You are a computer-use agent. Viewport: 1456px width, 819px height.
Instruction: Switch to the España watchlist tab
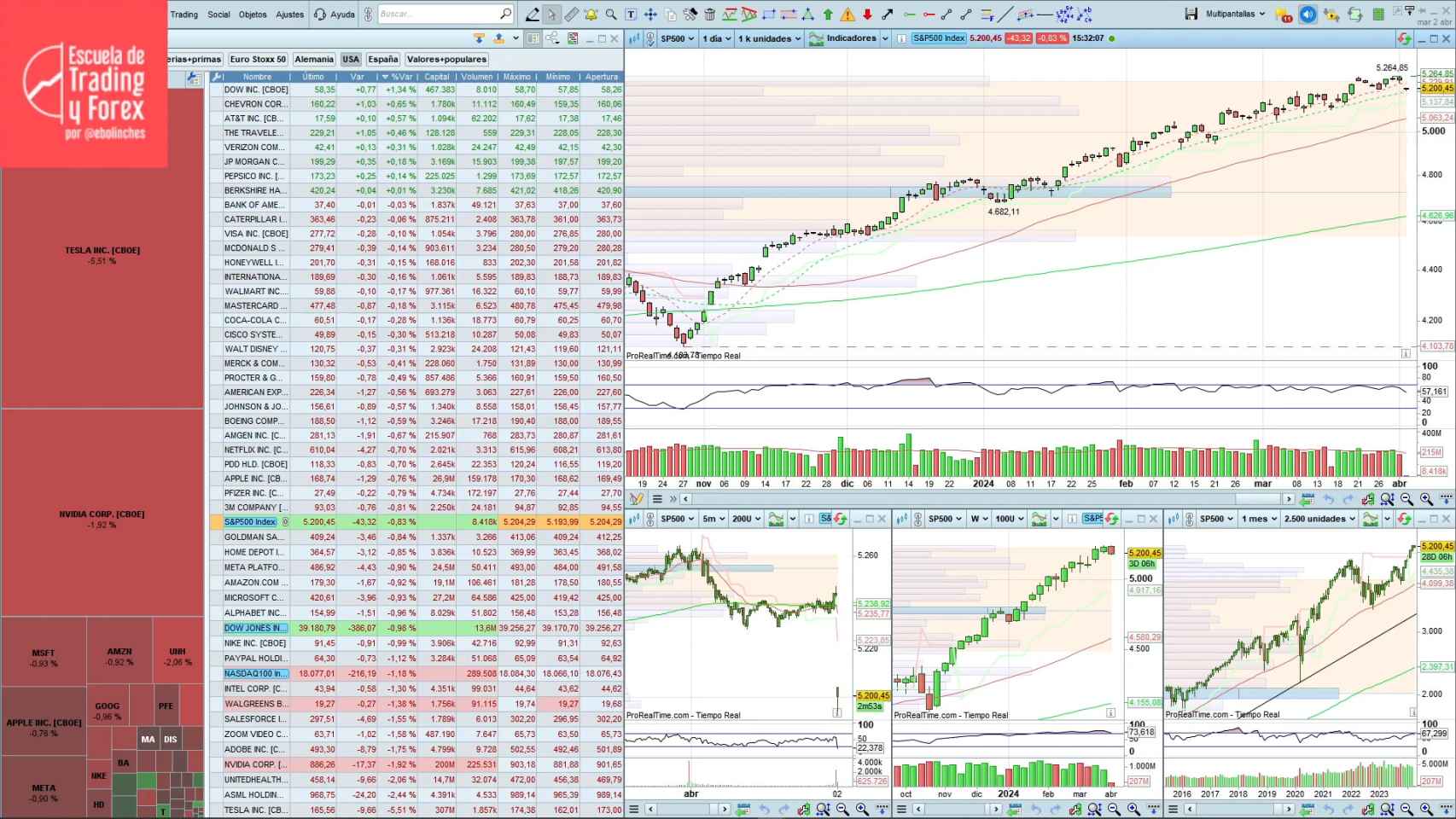382,59
